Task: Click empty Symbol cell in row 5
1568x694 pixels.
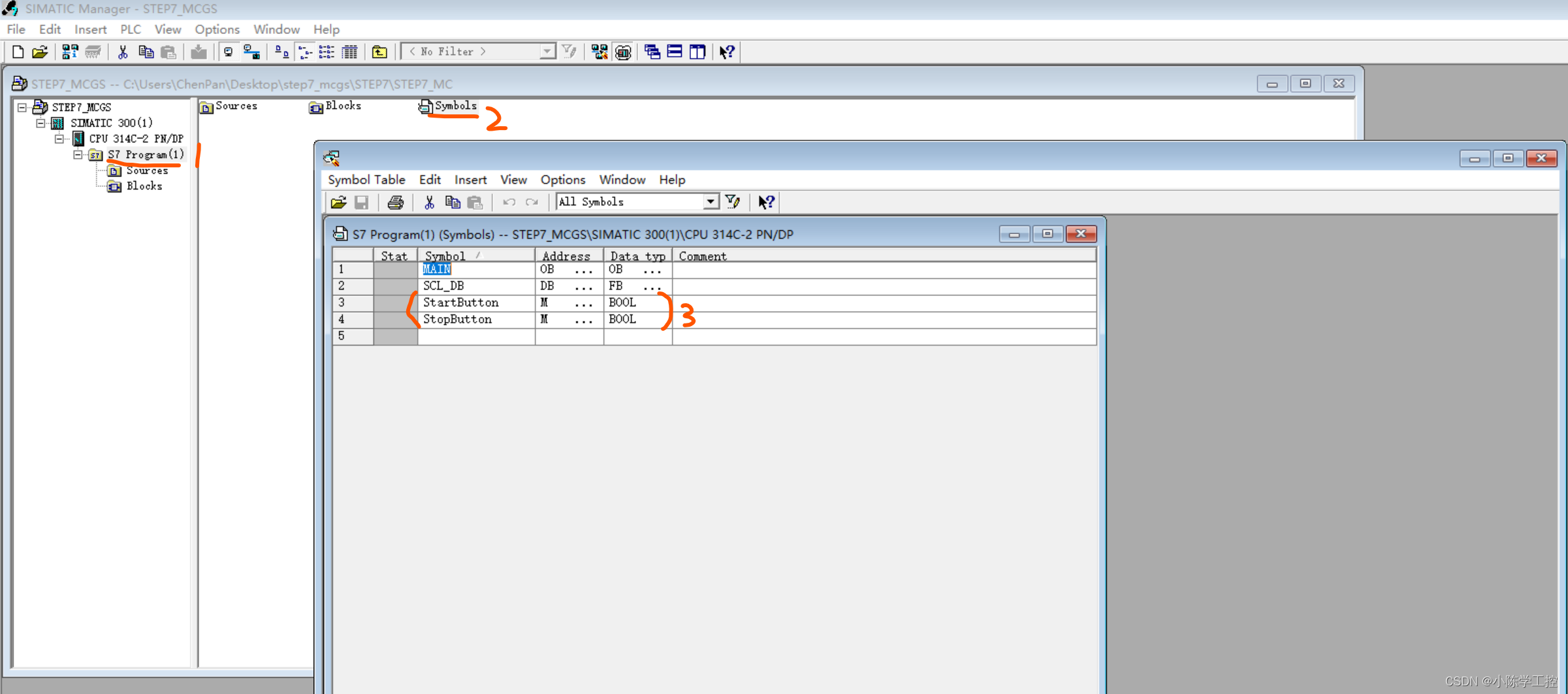Action: point(476,337)
